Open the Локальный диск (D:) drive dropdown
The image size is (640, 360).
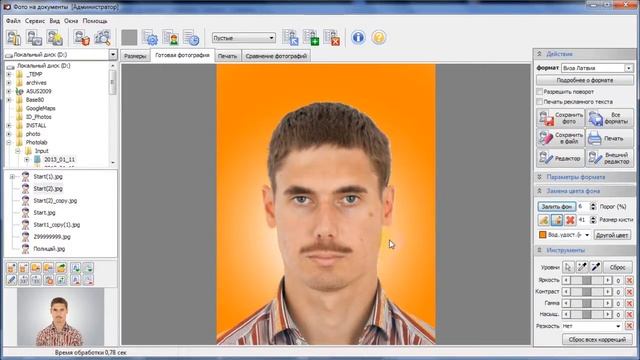[x=113, y=55]
